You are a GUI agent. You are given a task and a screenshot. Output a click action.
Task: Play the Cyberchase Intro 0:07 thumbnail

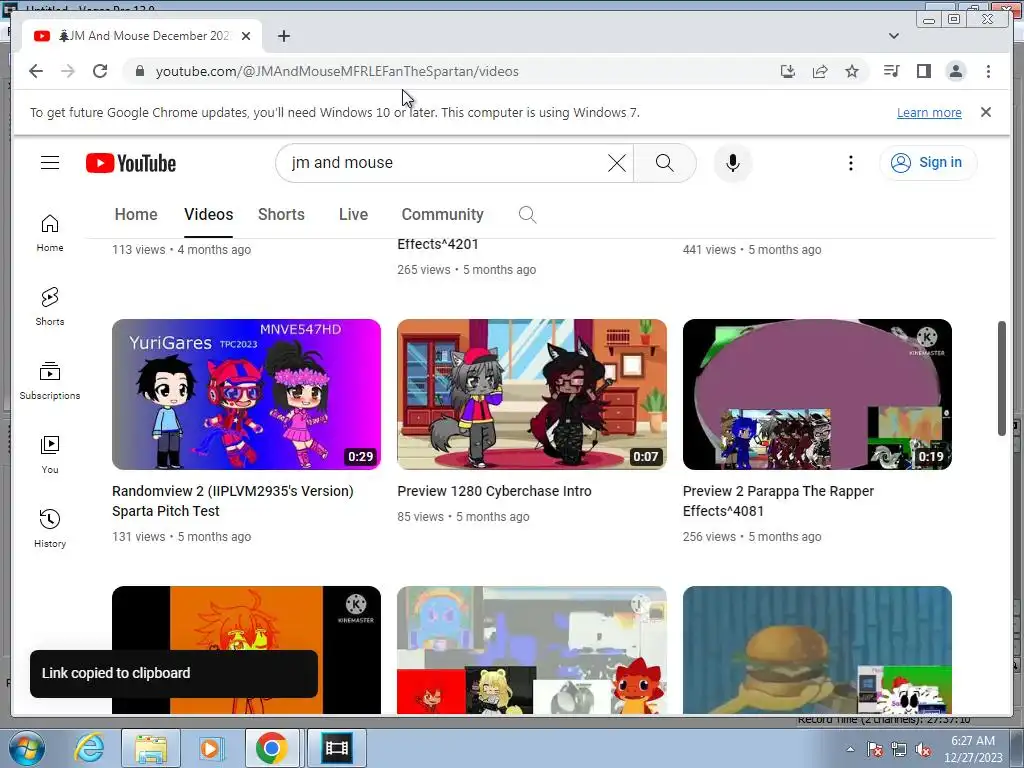click(x=532, y=394)
